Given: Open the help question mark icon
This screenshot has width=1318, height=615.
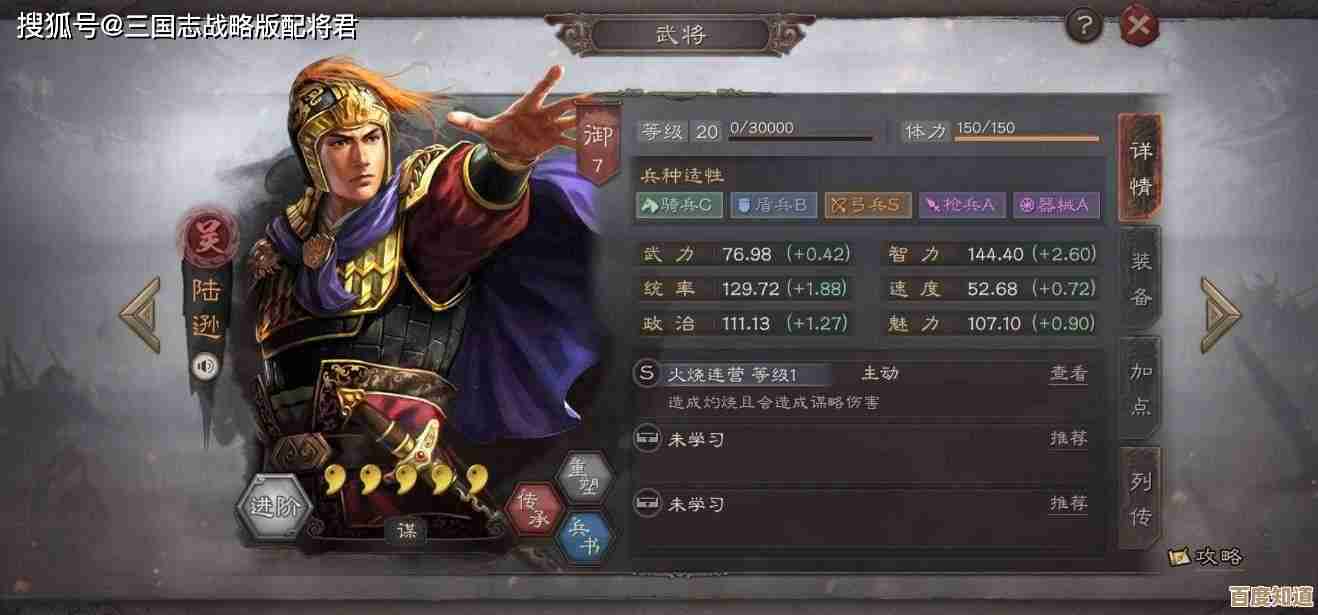Looking at the screenshot, I should pyautogui.click(x=1084, y=25).
